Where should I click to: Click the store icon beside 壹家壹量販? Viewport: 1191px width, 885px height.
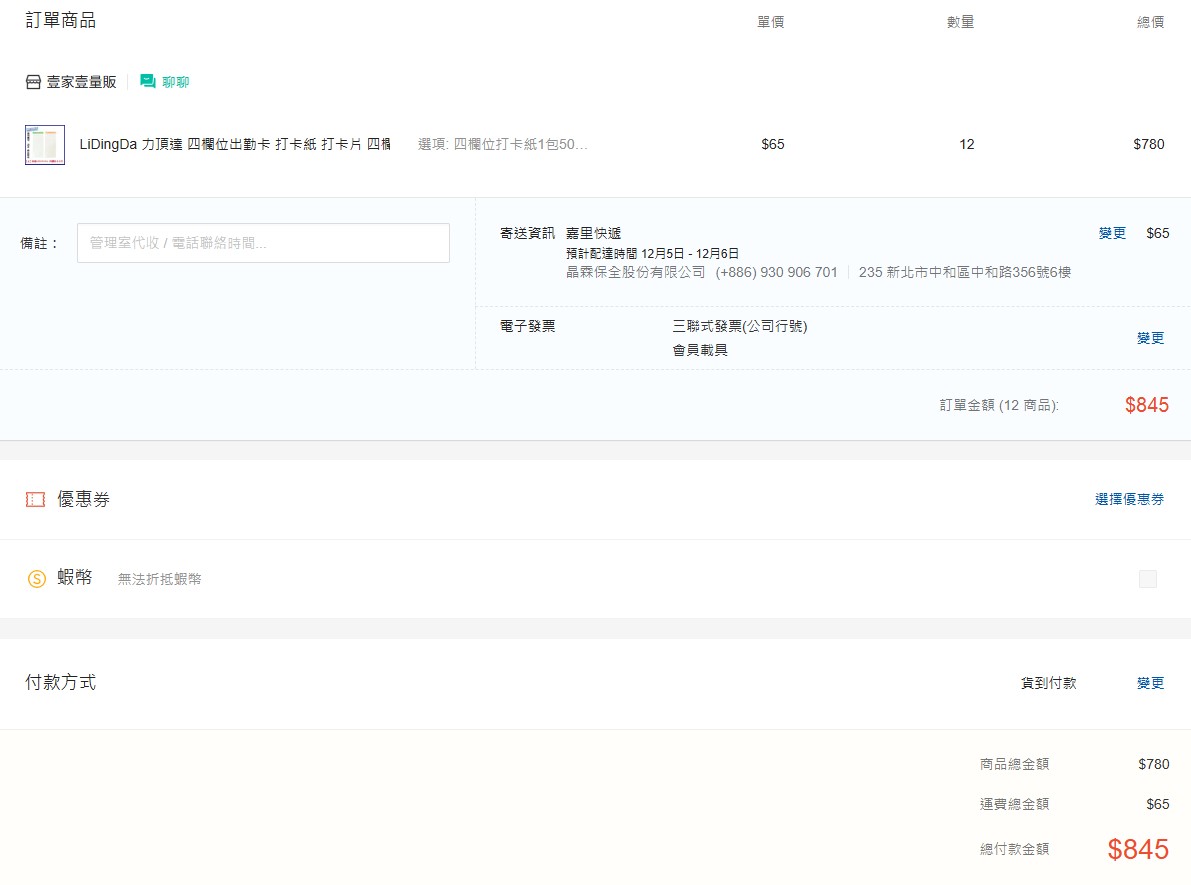(x=33, y=82)
